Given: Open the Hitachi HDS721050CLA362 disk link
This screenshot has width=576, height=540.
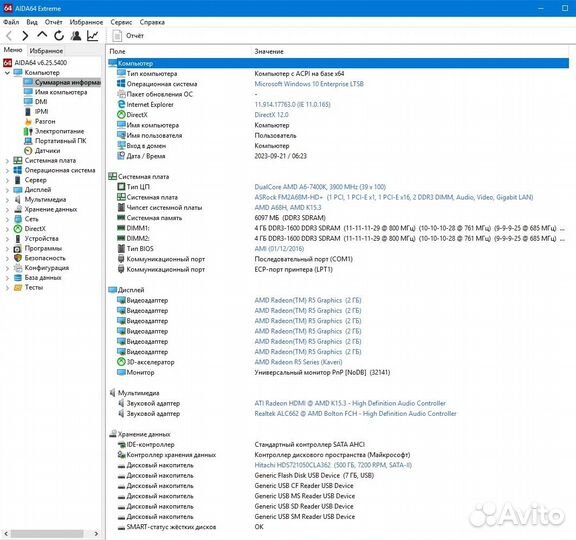Looking at the screenshot, I should pyautogui.click(x=333, y=465).
